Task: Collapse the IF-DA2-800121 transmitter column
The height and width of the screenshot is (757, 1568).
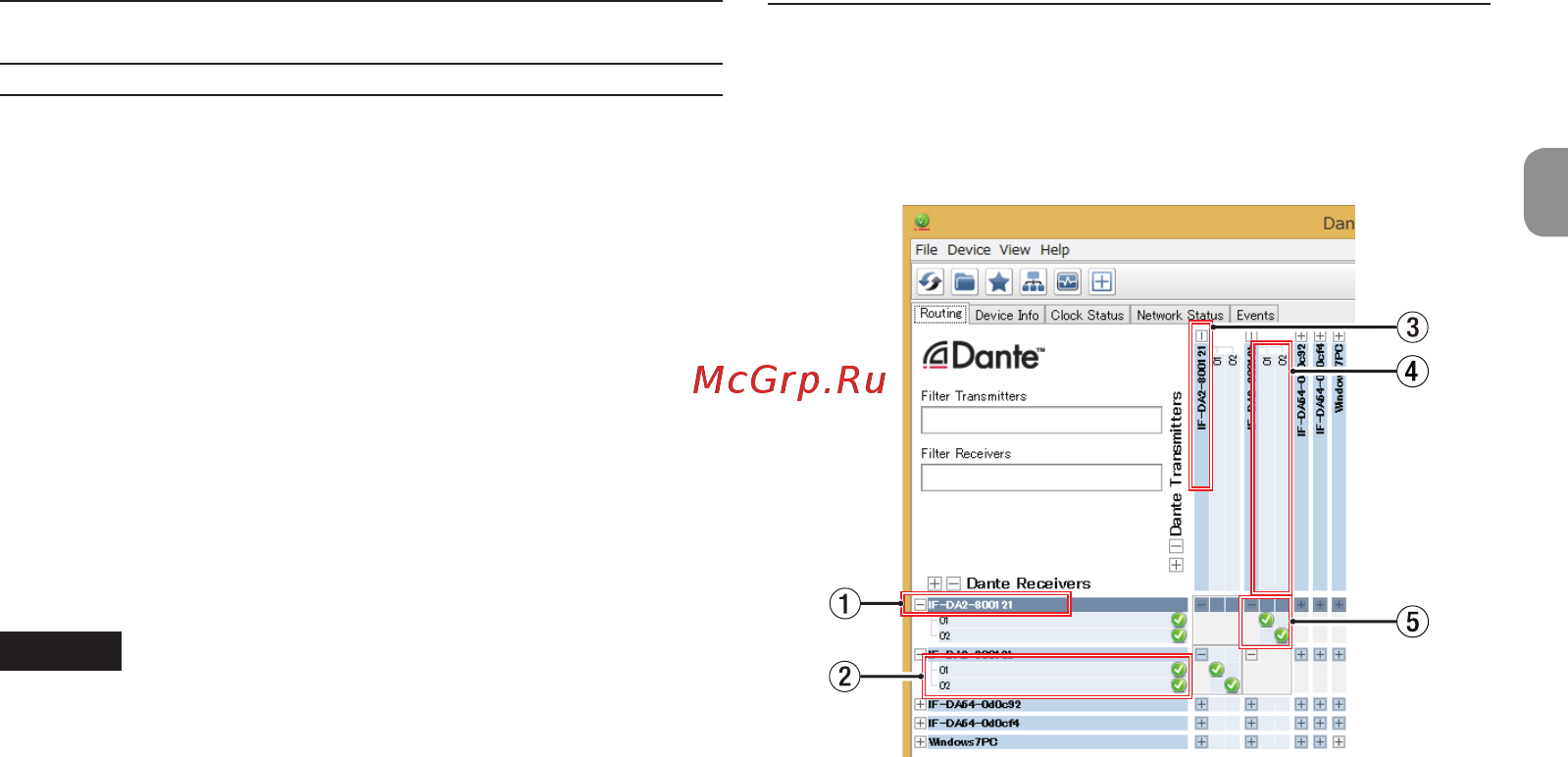Action: point(1201,335)
